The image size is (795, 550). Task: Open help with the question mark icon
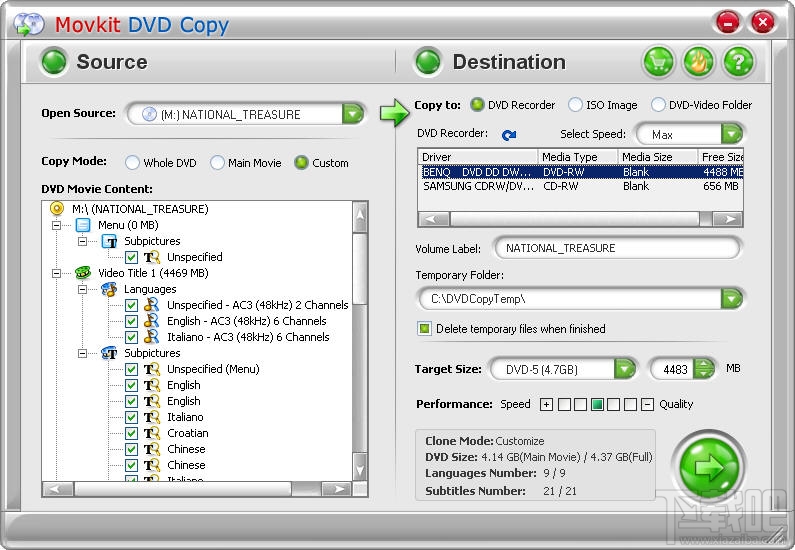point(738,62)
